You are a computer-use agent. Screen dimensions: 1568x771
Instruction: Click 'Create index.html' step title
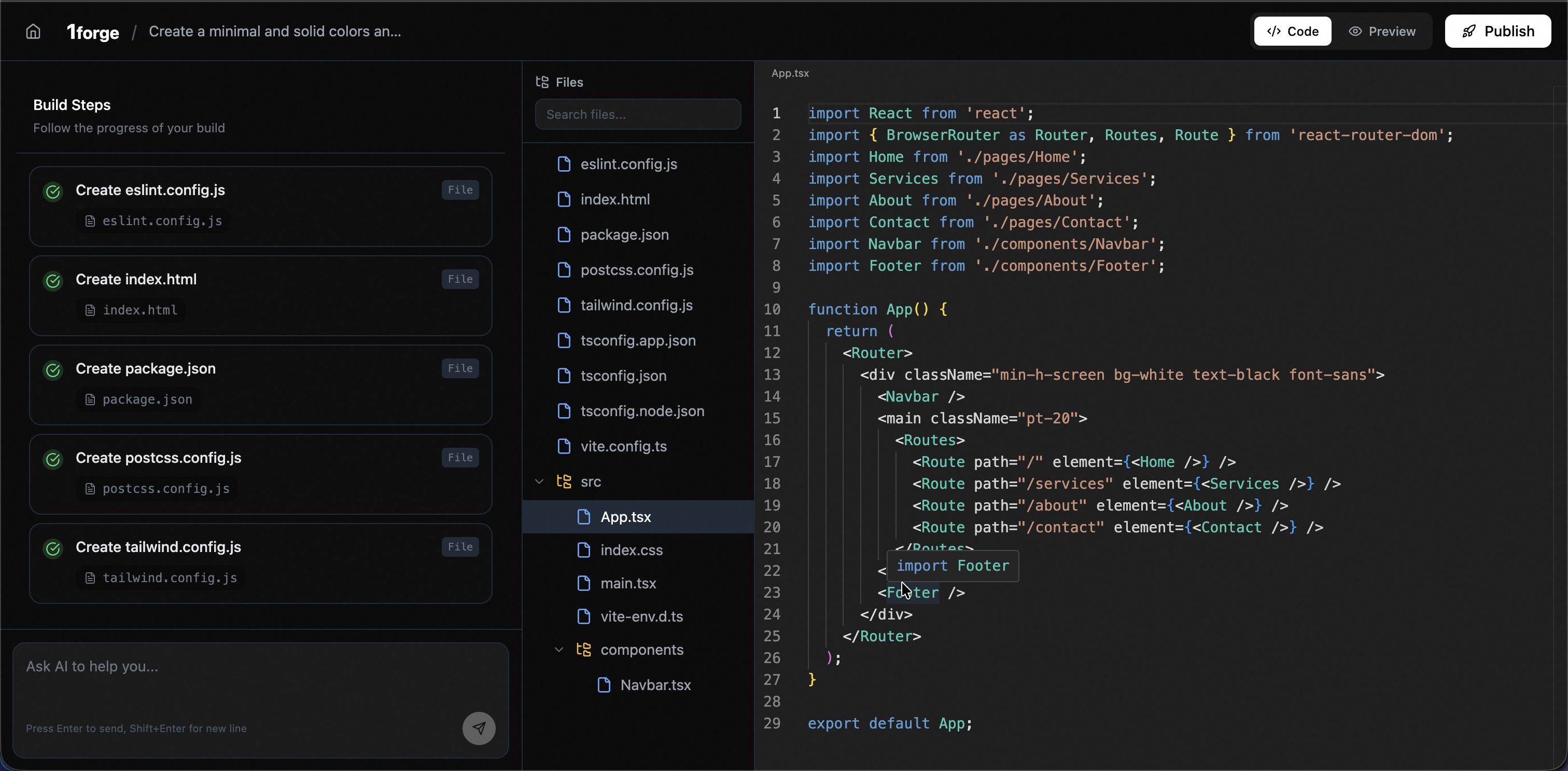136,280
